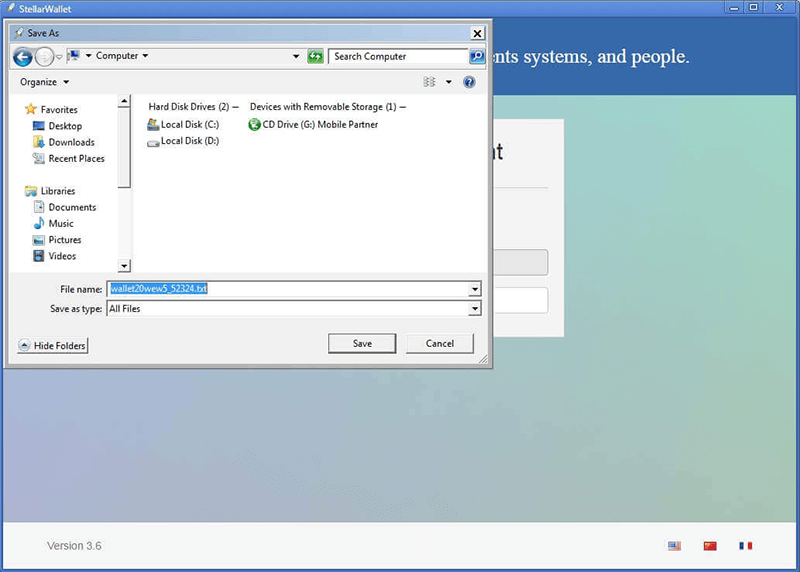The image size is (800, 572).
Task: Select the Videos library
Action: tap(62, 256)
